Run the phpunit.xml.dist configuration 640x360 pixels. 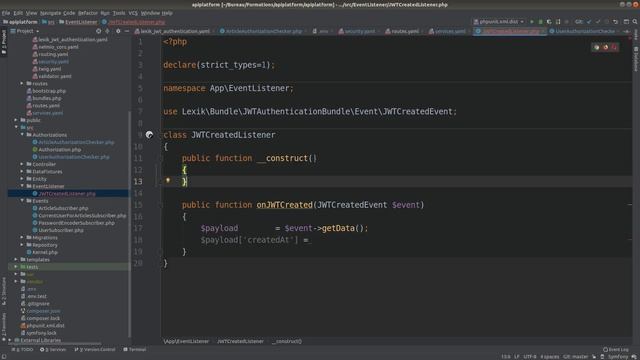(531, 22)
